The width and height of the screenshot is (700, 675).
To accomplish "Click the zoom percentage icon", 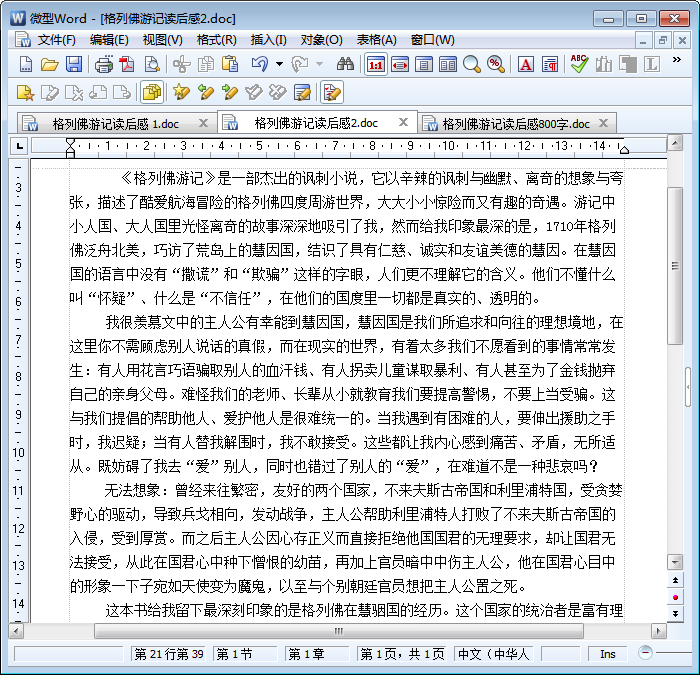I will (496, 65).
